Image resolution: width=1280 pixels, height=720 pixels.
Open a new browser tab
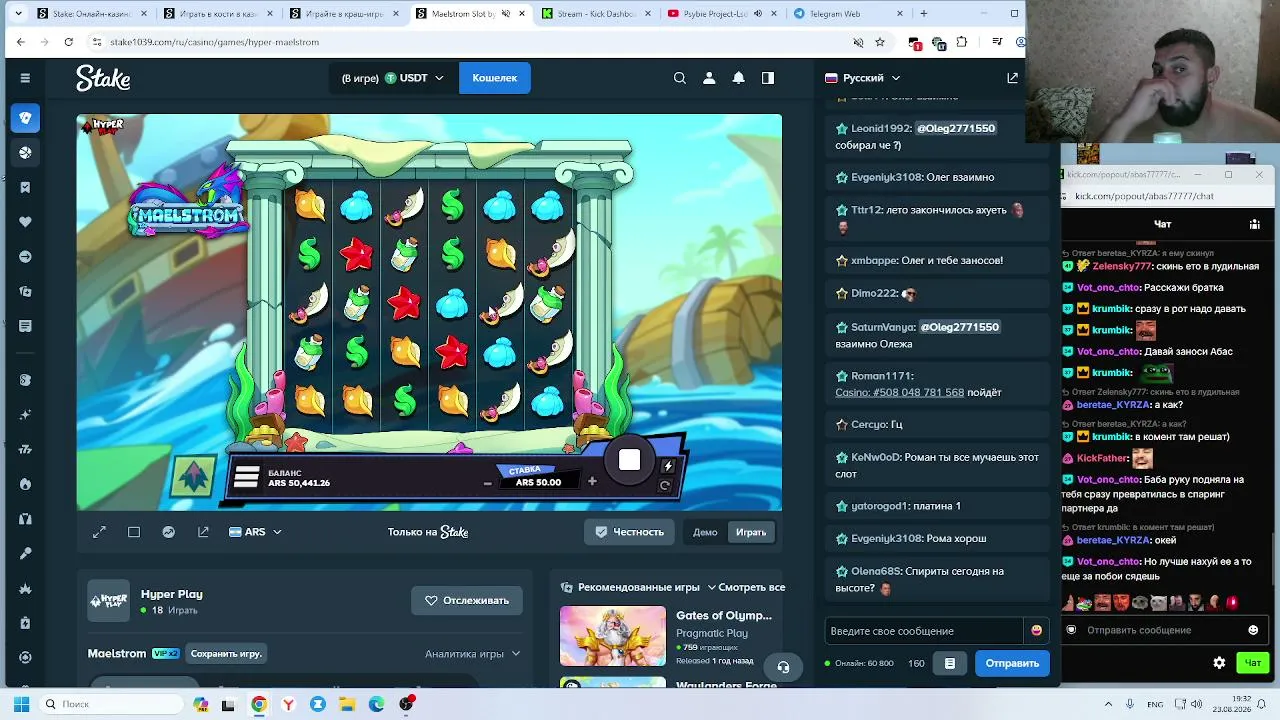923,14
